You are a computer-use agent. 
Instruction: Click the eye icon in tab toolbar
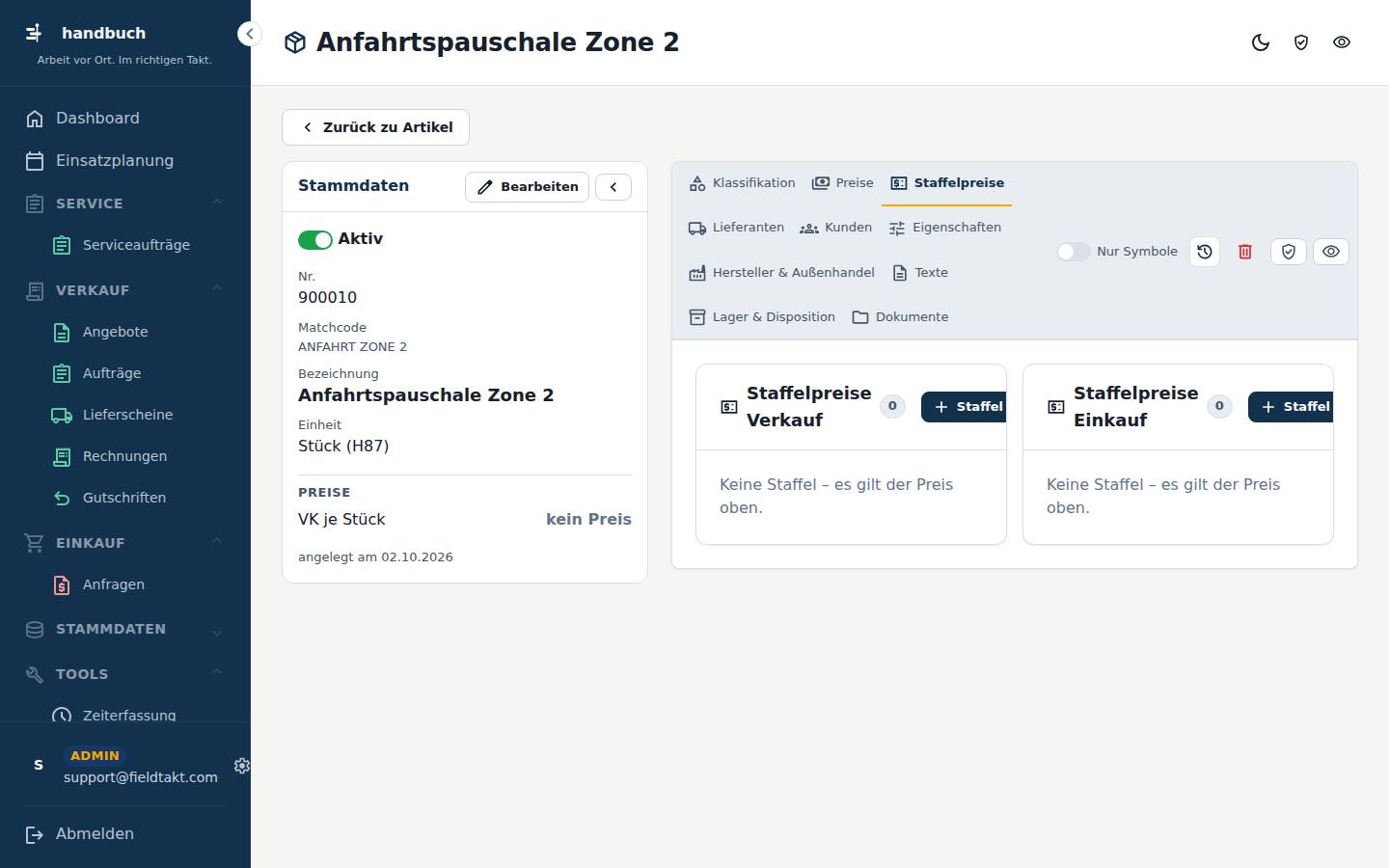[x=1331, y=252]
